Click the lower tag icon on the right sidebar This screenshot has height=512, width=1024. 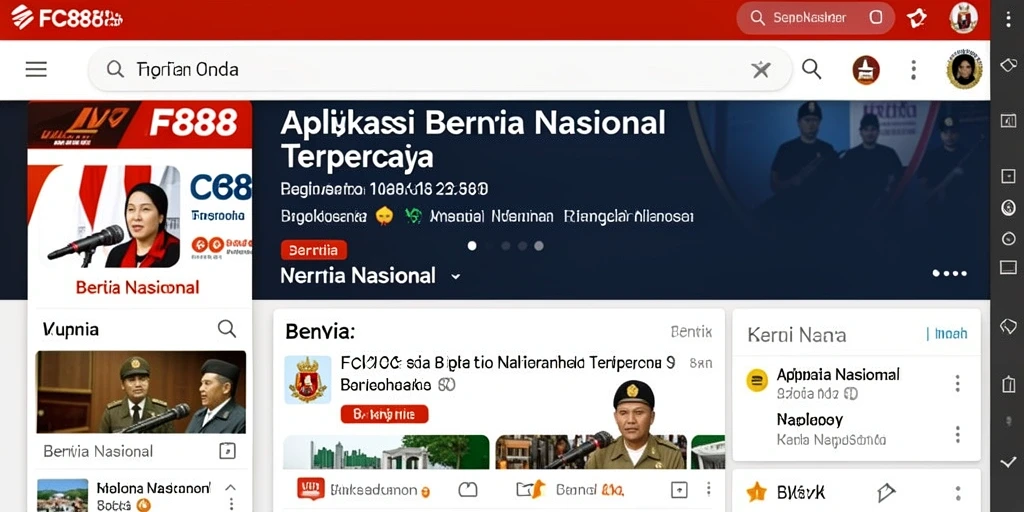coord(1008,326)
